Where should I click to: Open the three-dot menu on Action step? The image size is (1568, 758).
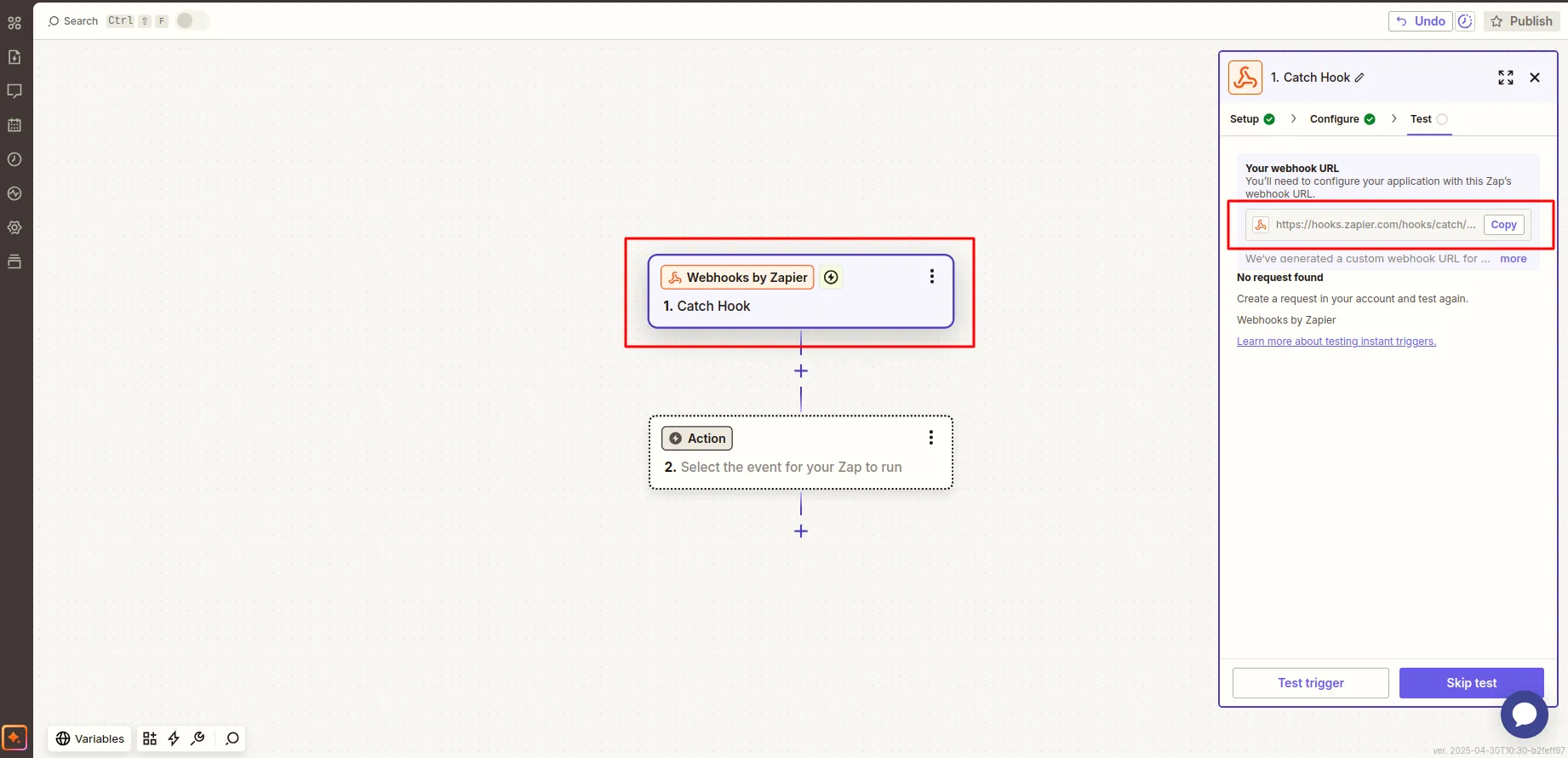pyautogui.click(x=931, y=438)
